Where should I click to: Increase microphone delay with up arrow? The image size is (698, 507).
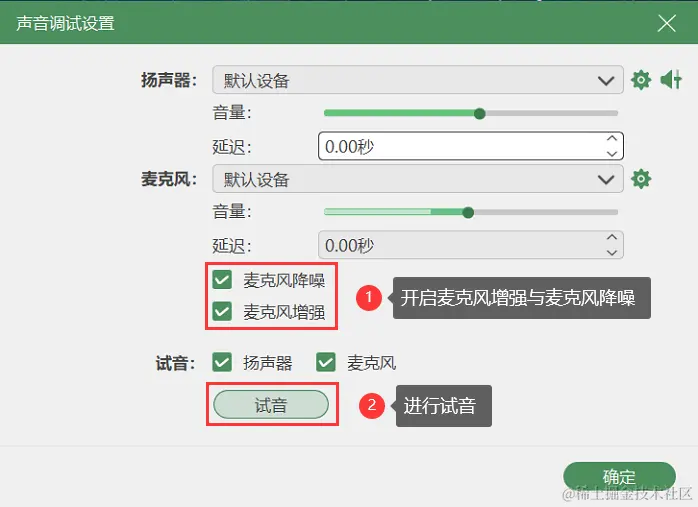pyautogui.click(x=612, y=237)
